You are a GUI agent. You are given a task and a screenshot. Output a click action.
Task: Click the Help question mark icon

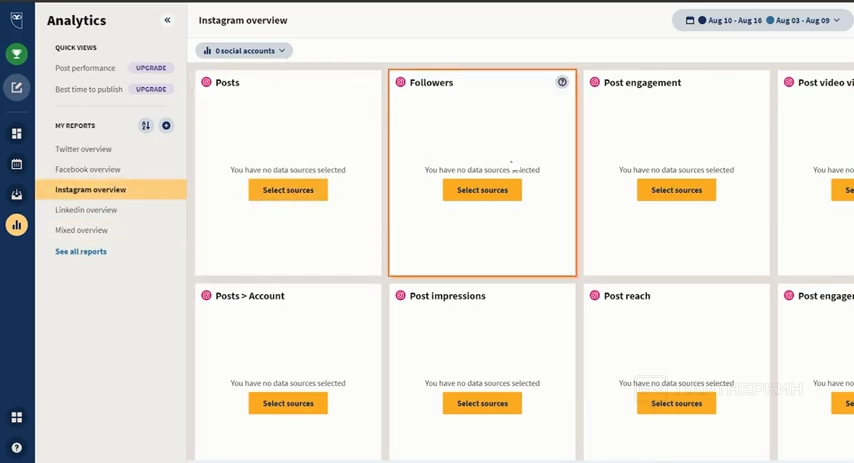point(16,448)
